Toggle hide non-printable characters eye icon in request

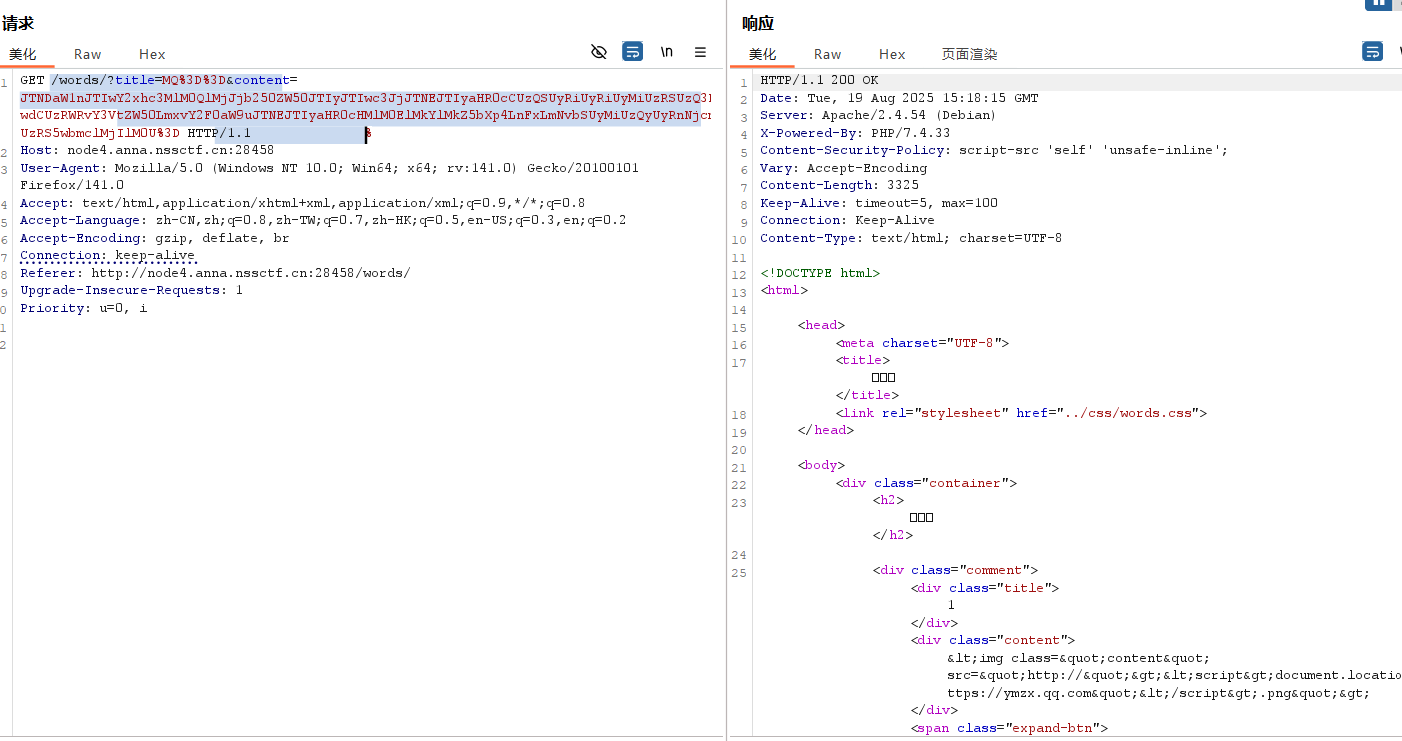point(599,52)
